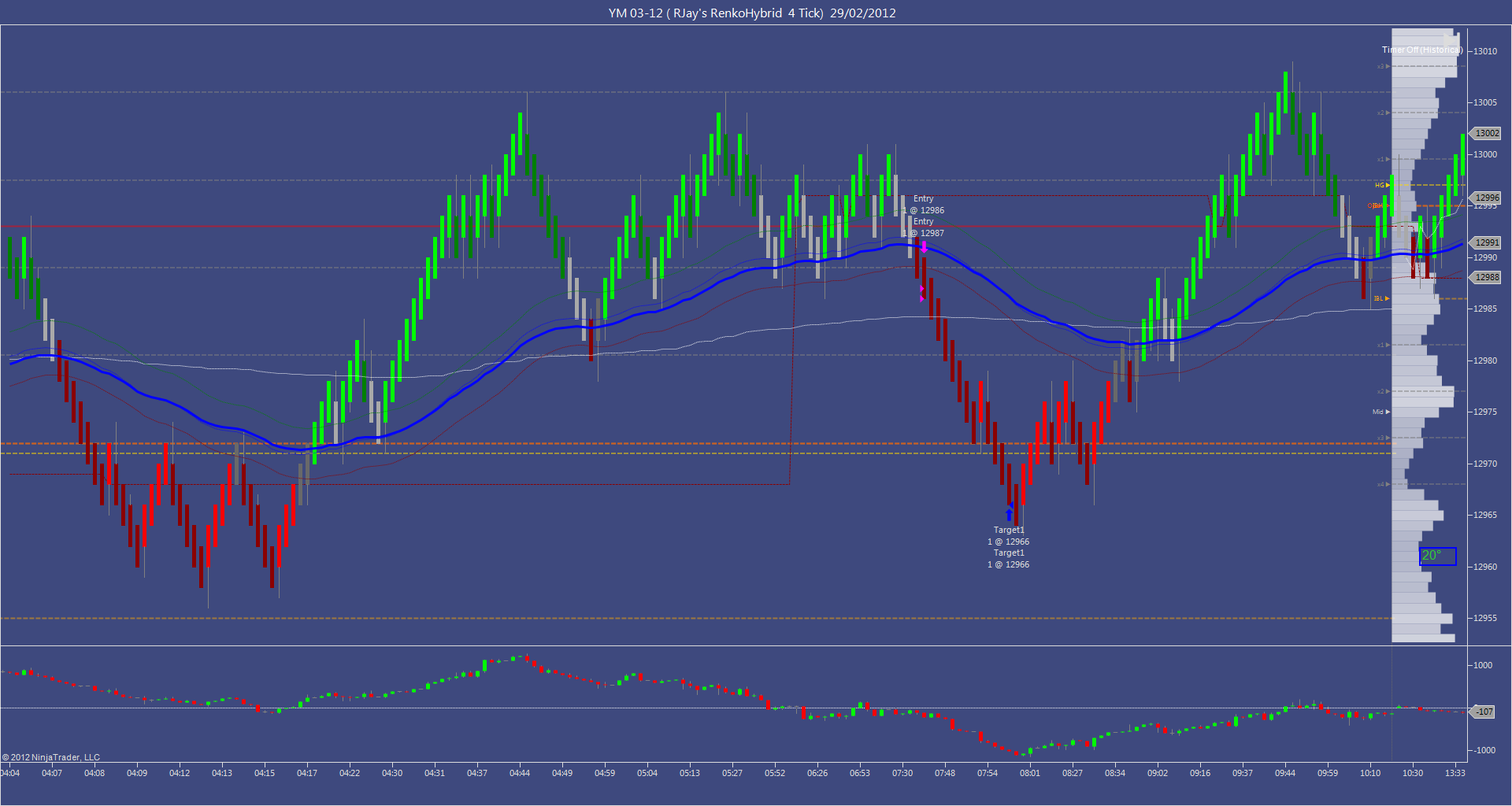Click the 04:12 time axis label
Viewport: 1512px width, 806px height.
click(x=180, y=773)
